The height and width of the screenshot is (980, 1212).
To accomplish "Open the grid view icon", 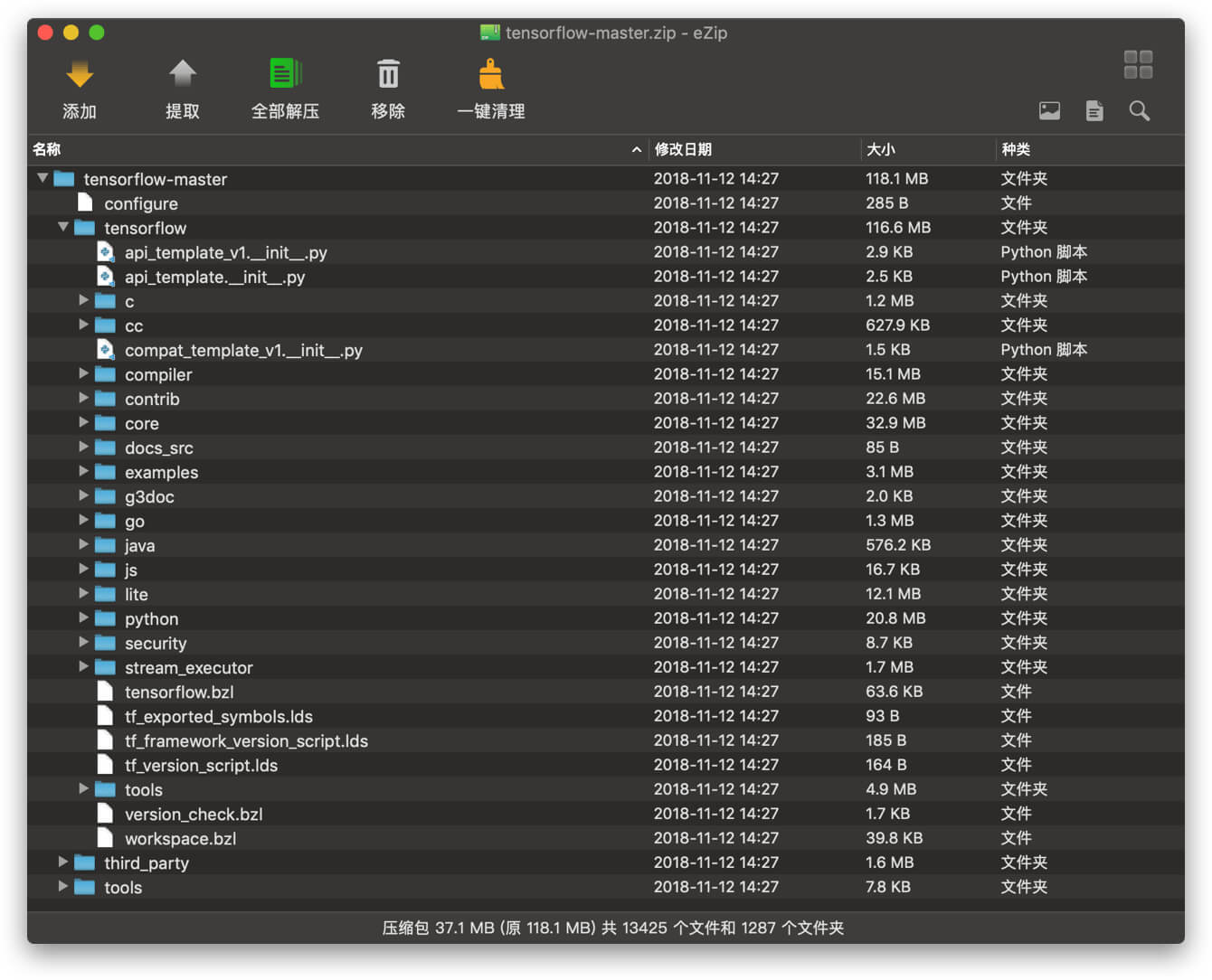I will click(1138, 64).
